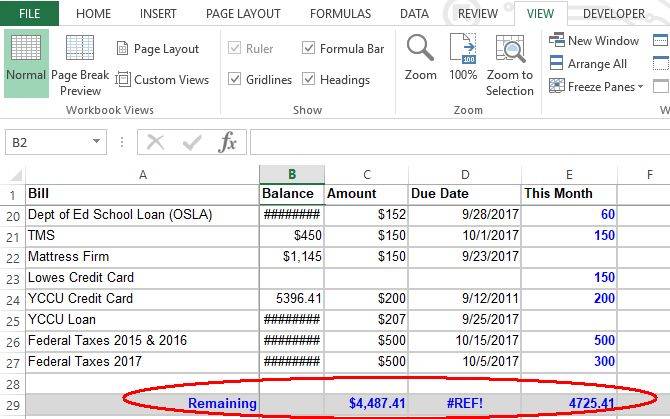Screen dimensions: 670x419
Task: Select the 'Lowes Credit Card' cell
Action: click(x=142, y=278)
